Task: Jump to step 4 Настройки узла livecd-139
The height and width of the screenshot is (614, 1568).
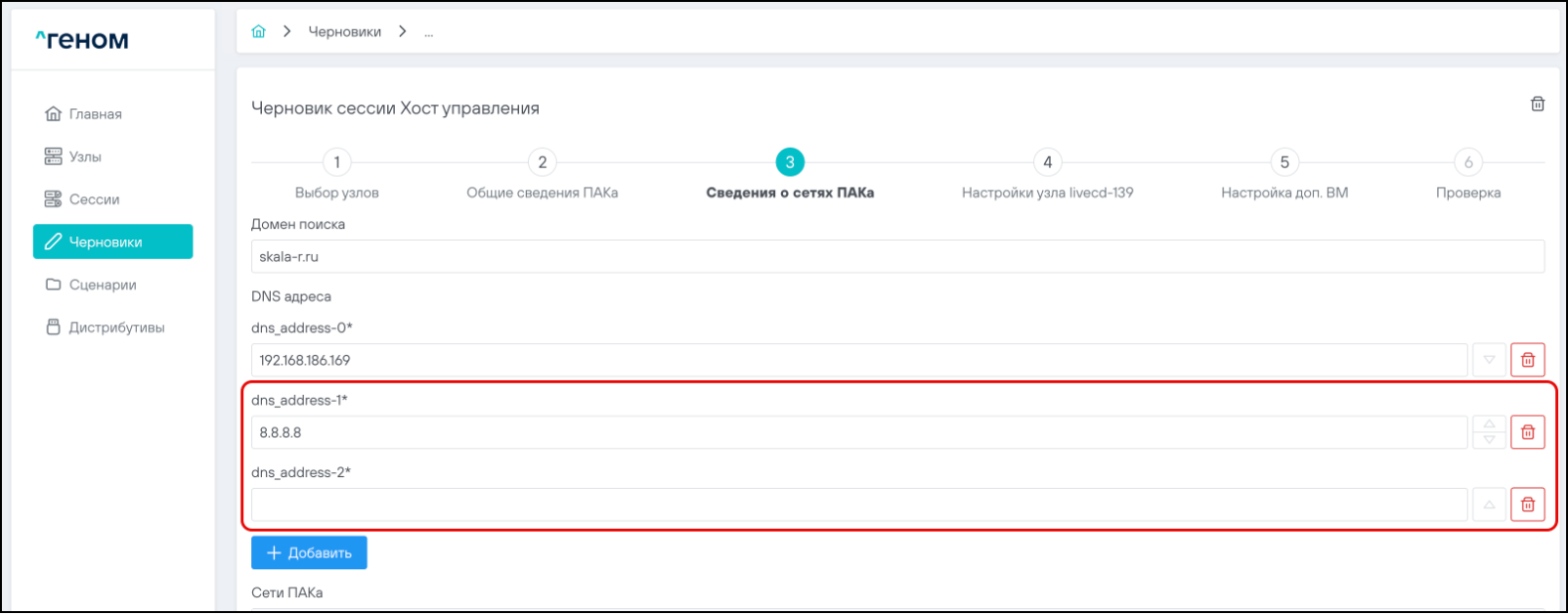Action: pos(1047,162)
